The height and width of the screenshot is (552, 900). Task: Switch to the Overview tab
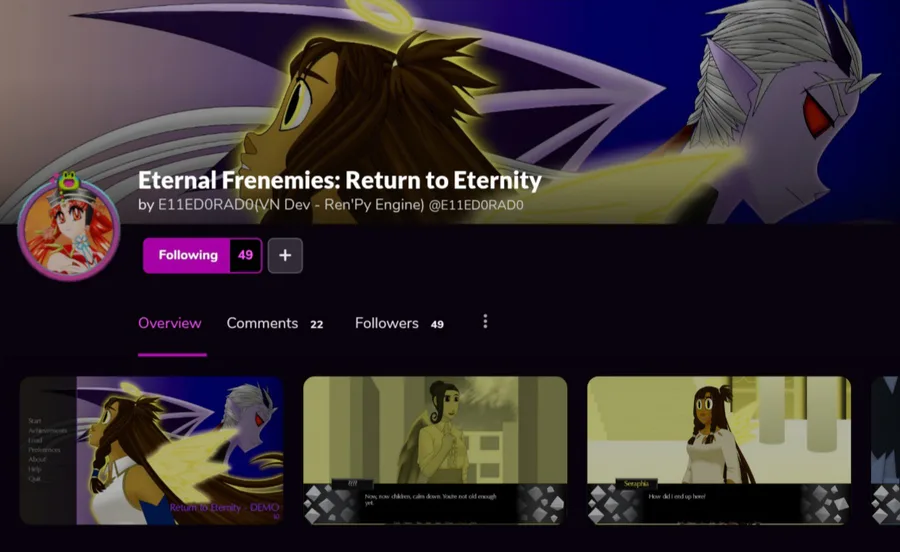coord(170,323)
